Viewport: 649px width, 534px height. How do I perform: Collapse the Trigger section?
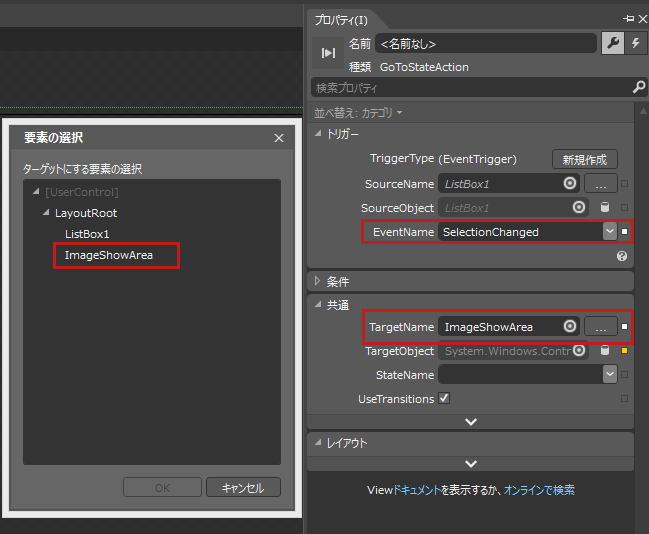pos(318,133)
